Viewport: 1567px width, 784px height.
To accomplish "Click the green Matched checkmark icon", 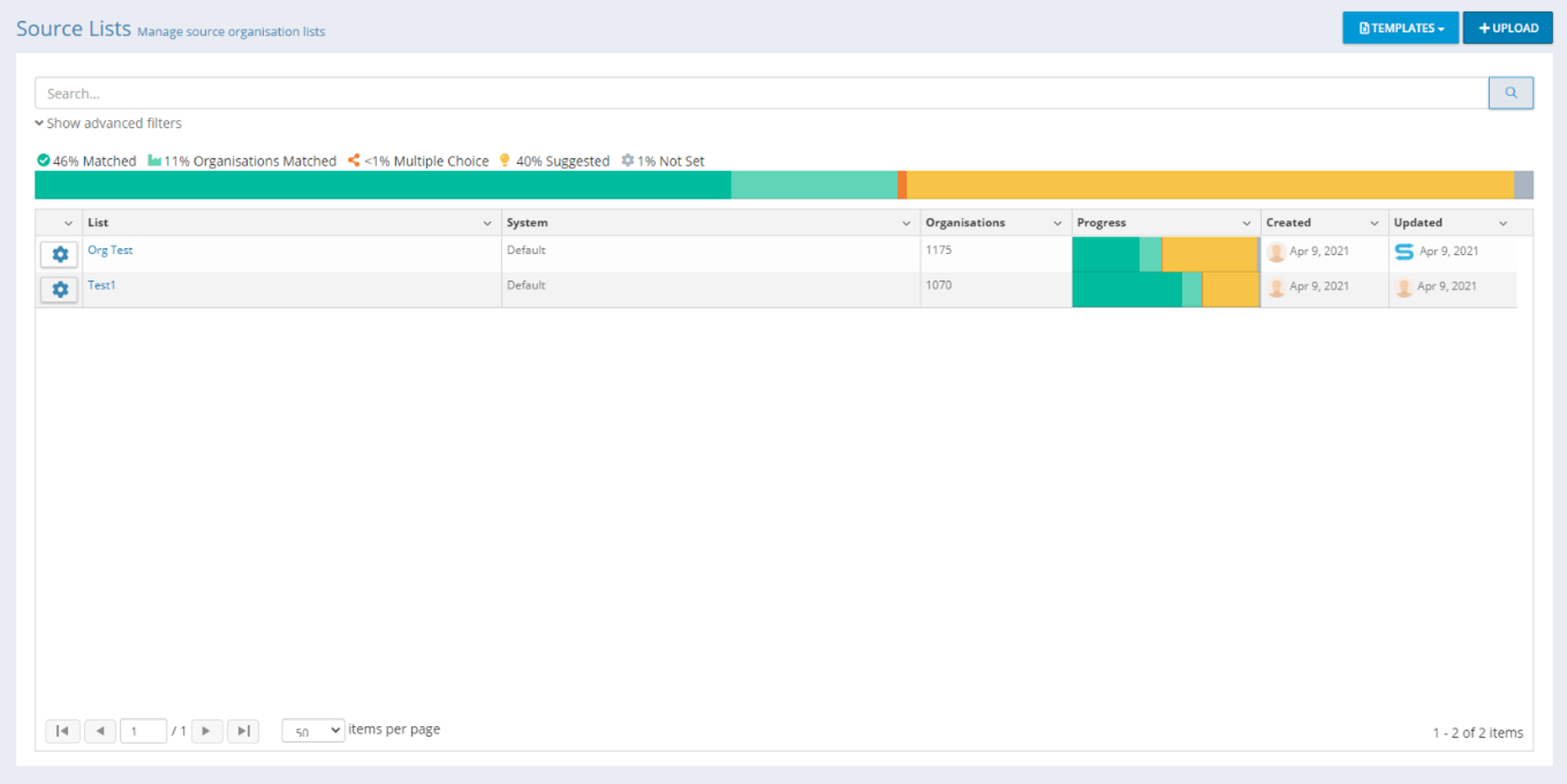I will coord(43,160).
